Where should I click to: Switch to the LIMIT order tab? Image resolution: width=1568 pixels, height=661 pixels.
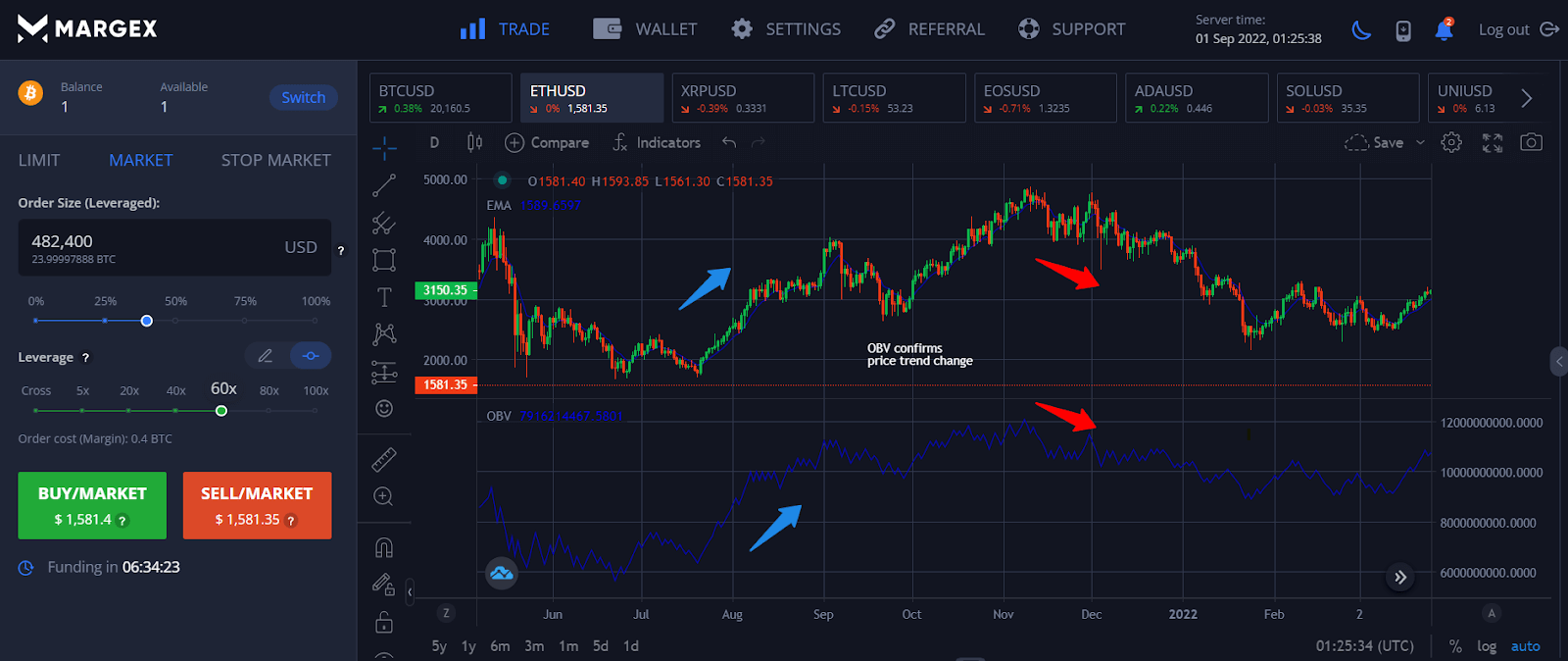point(39,160)
